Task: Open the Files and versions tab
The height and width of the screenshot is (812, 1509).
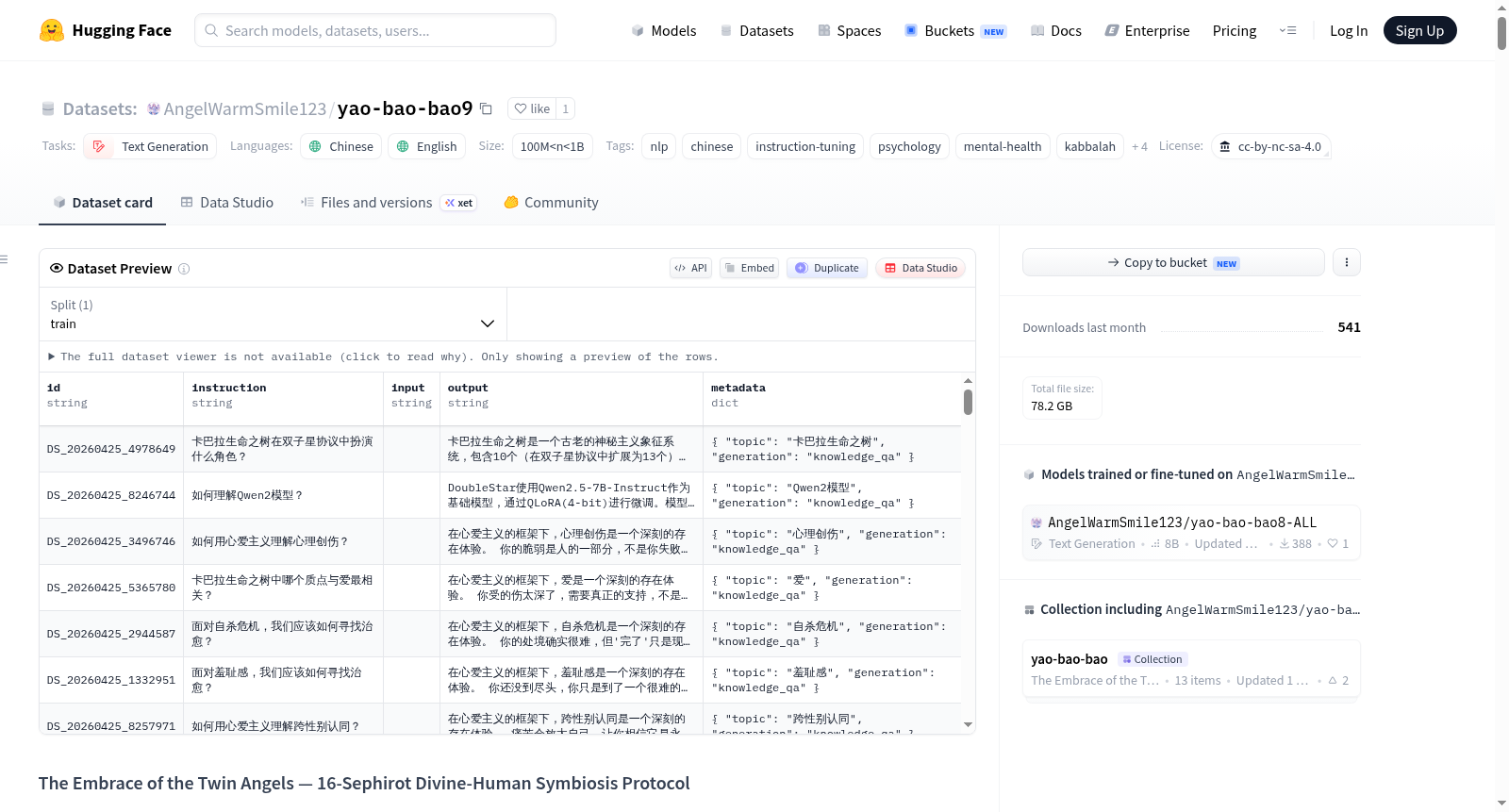Action: coord(389,203)
